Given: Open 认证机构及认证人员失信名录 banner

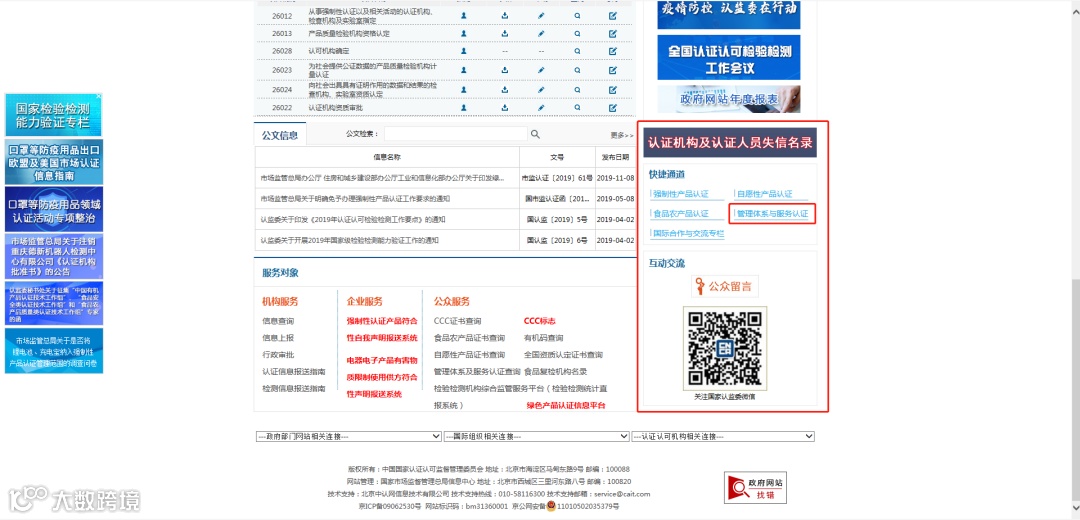Looking at the screenshot, I should (731, 143).
